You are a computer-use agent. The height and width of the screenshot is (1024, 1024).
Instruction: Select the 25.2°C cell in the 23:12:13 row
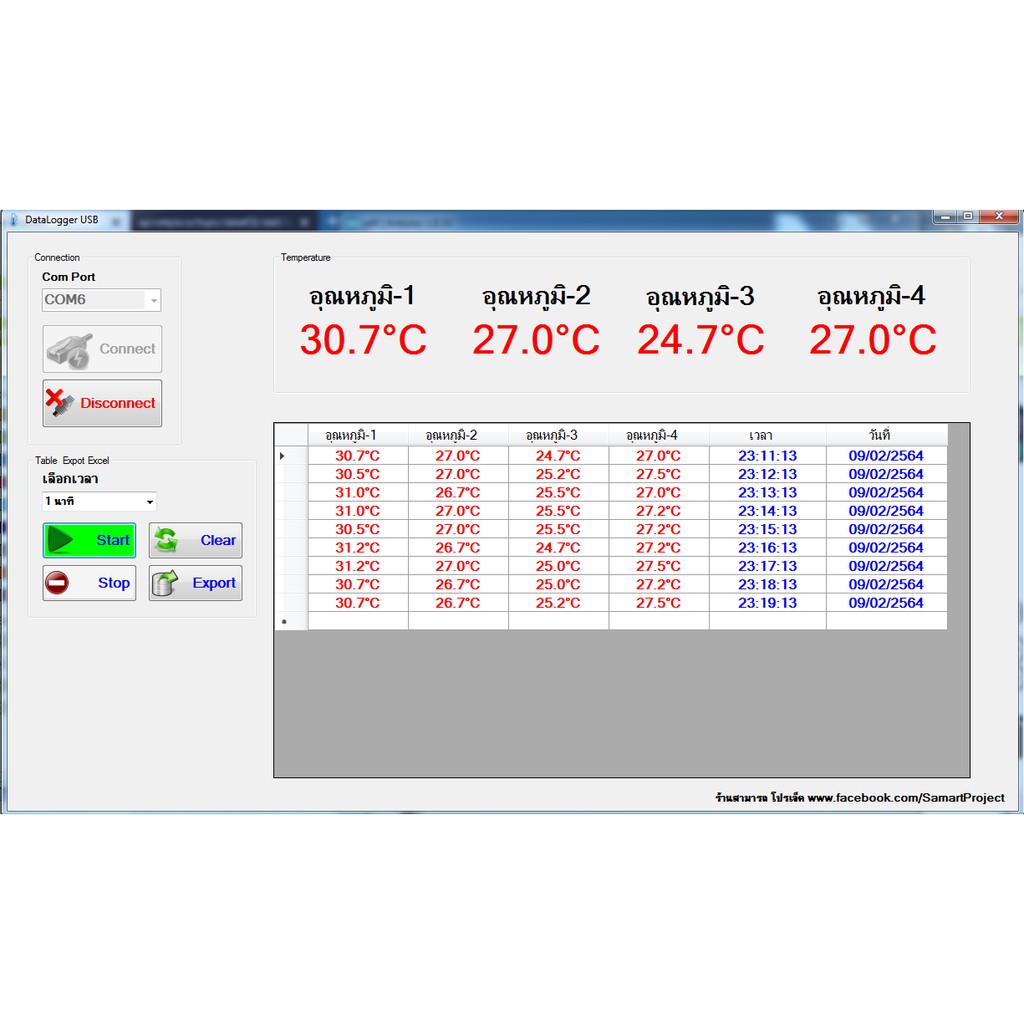tap(558, 474)
